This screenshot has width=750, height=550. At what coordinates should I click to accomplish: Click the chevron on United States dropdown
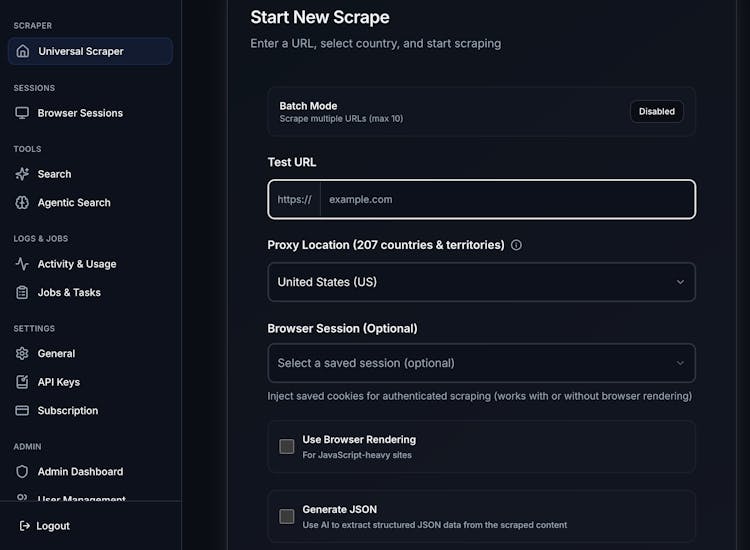pos(680,282)
